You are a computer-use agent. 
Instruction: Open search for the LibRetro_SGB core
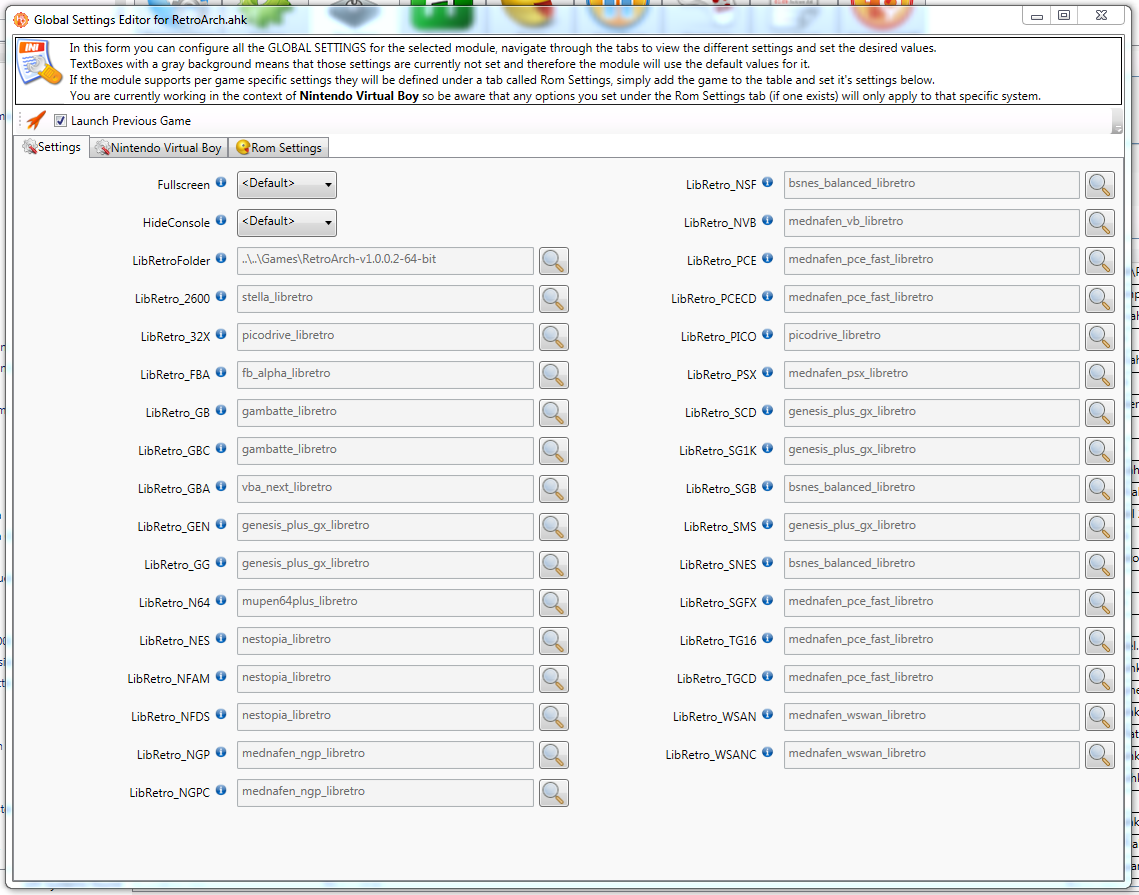(x=1100, y=489)
